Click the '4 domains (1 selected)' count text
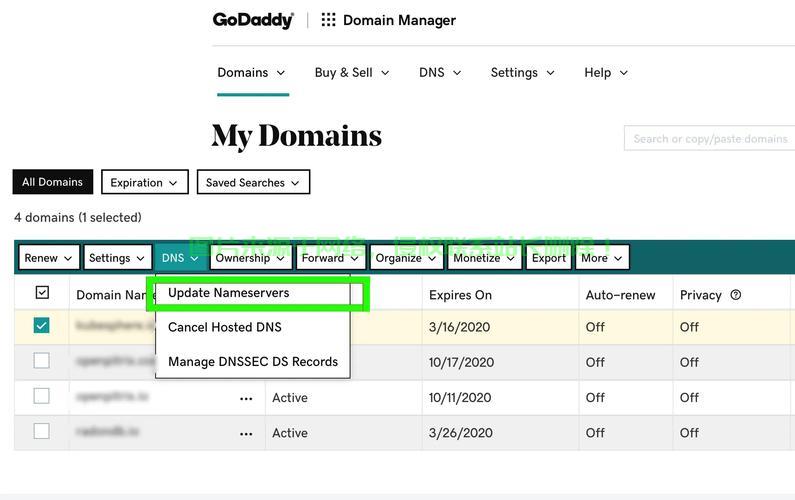This screenshot has height=500, width=795. point(78,218)
